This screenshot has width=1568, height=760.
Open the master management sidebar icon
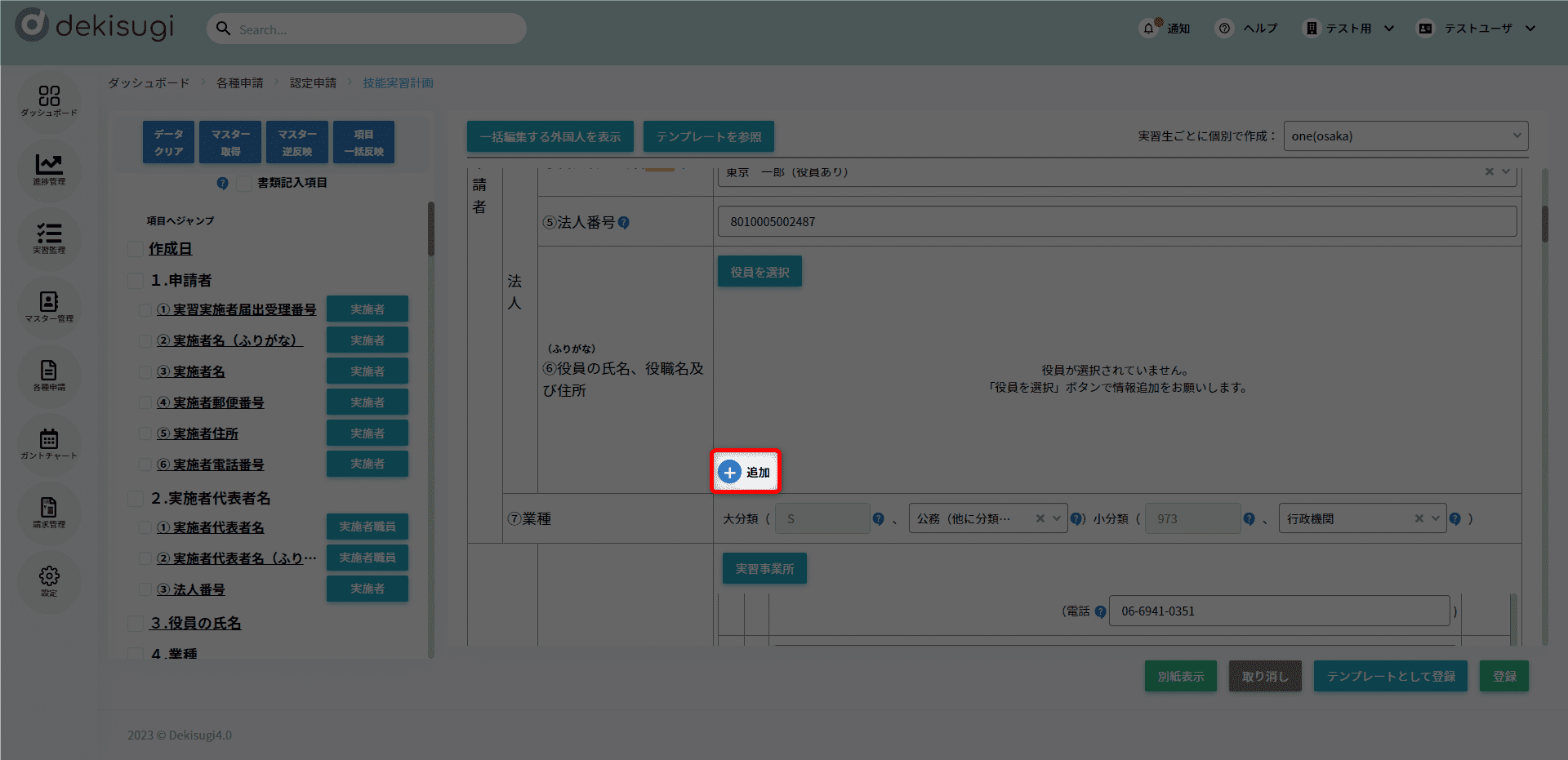click(49, 306)
